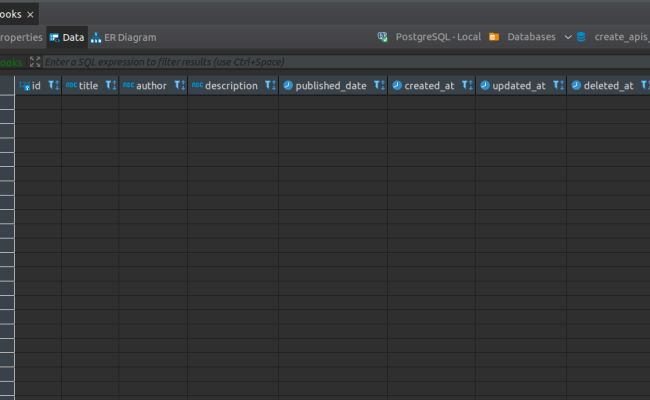The image size is (650, 400).
Task: Select the title column header
Action: click(88, 86)
